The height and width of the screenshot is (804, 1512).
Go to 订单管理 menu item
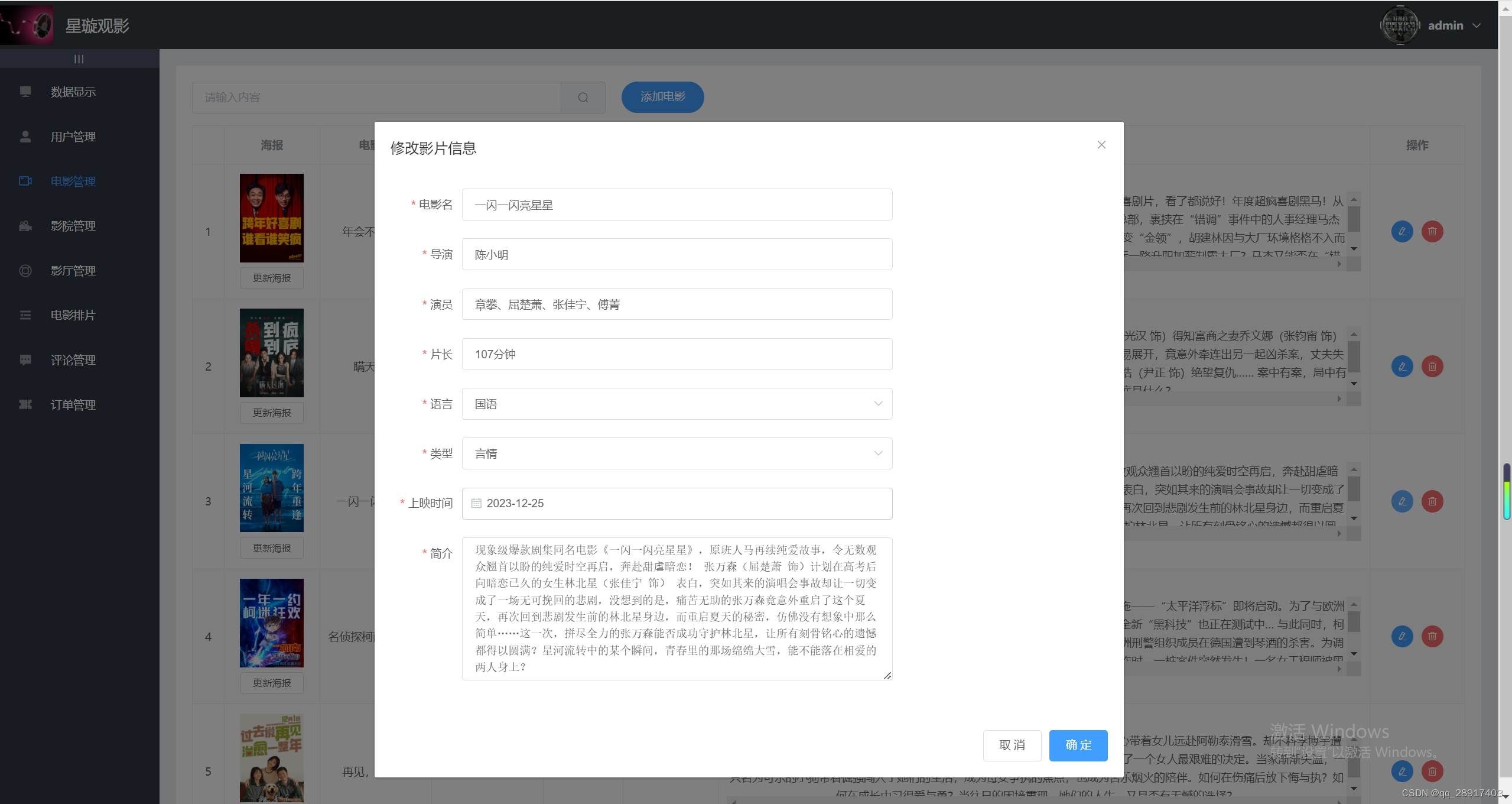[x=73, y=405]
